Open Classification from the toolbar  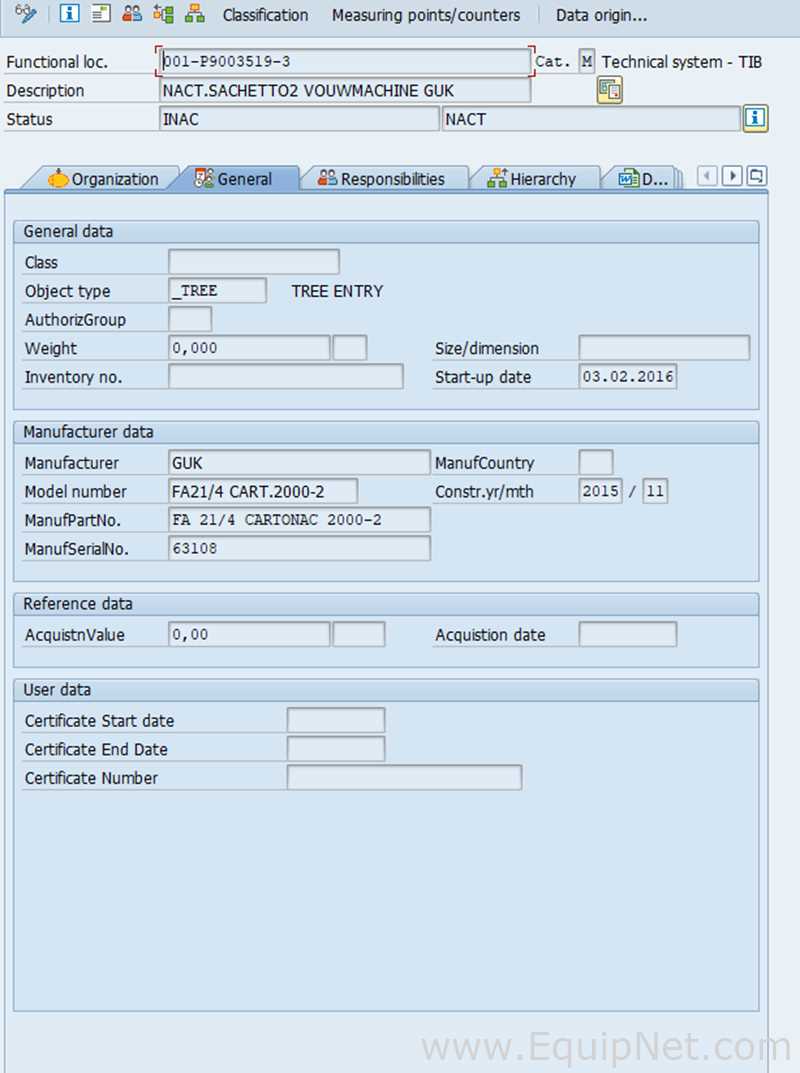pos(266,15)
